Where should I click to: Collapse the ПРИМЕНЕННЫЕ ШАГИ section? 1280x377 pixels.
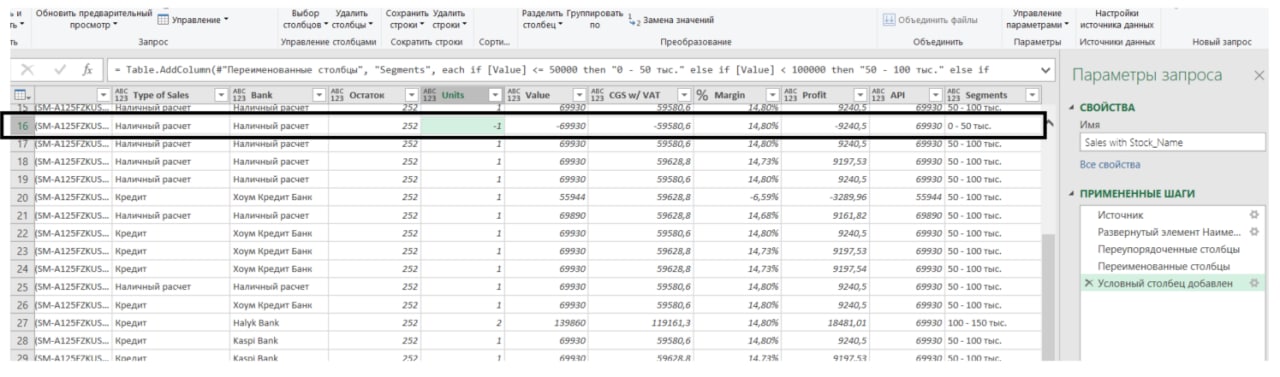point(1072,194)
